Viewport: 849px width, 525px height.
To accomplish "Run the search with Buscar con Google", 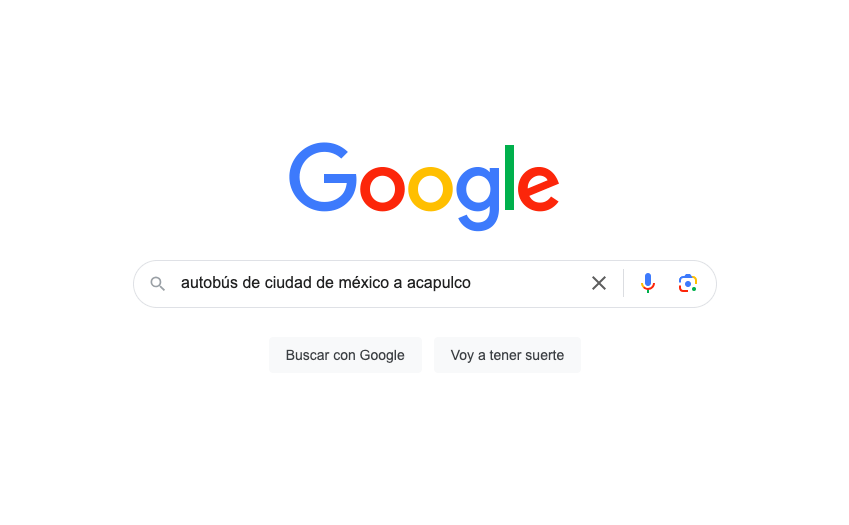I will (x=345, y=355).
